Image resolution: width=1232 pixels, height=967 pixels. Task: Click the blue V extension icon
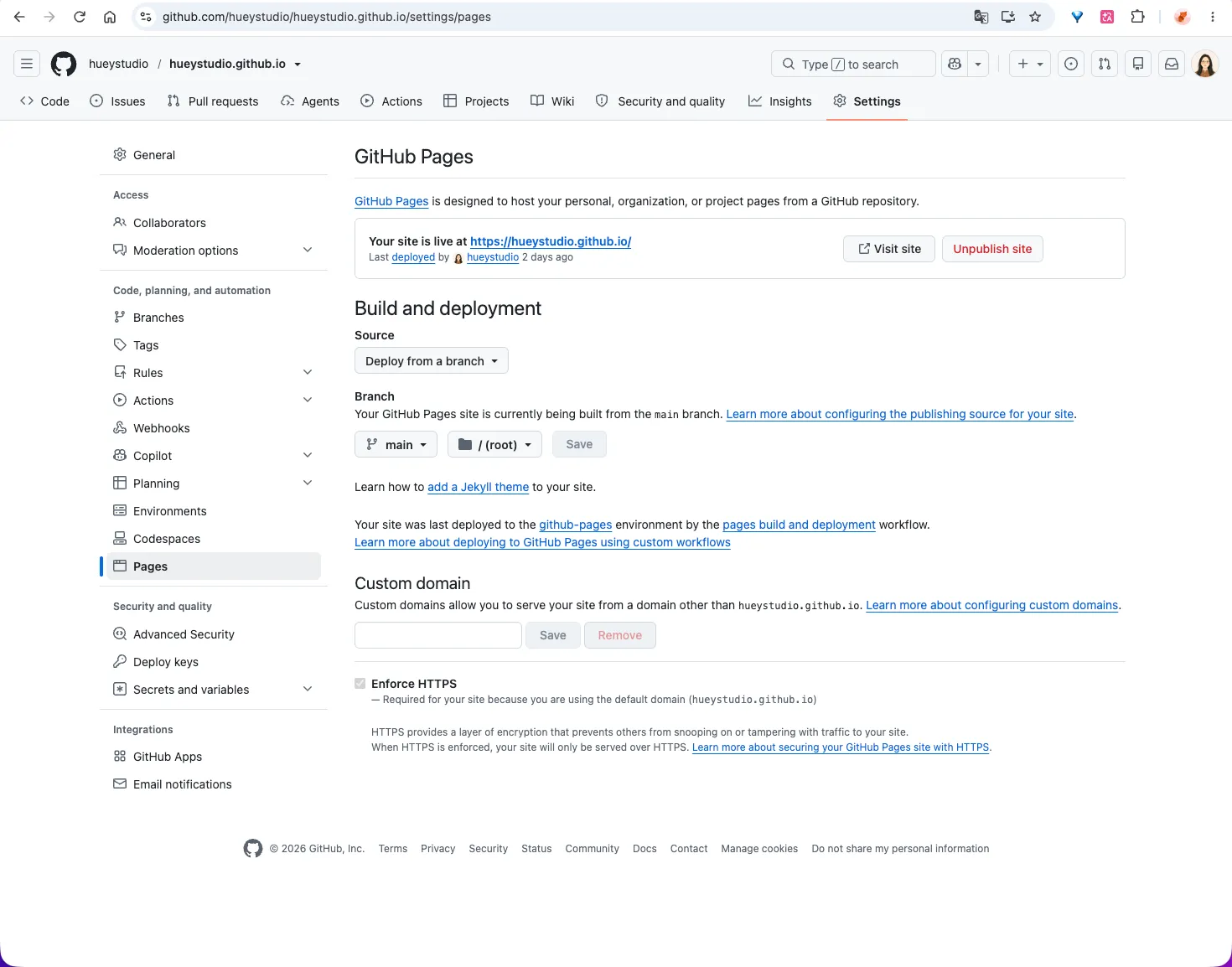click(x=1077, y=17)
